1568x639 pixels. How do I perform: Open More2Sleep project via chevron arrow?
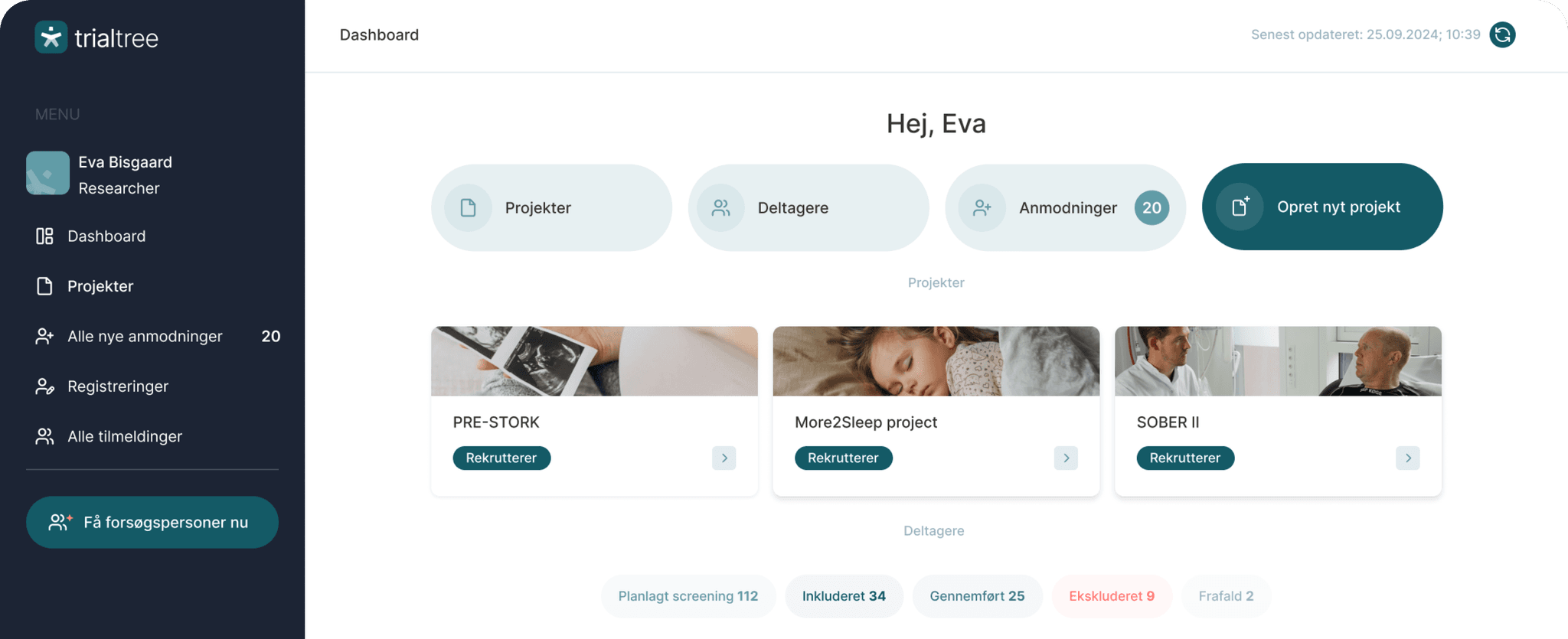1066,458
